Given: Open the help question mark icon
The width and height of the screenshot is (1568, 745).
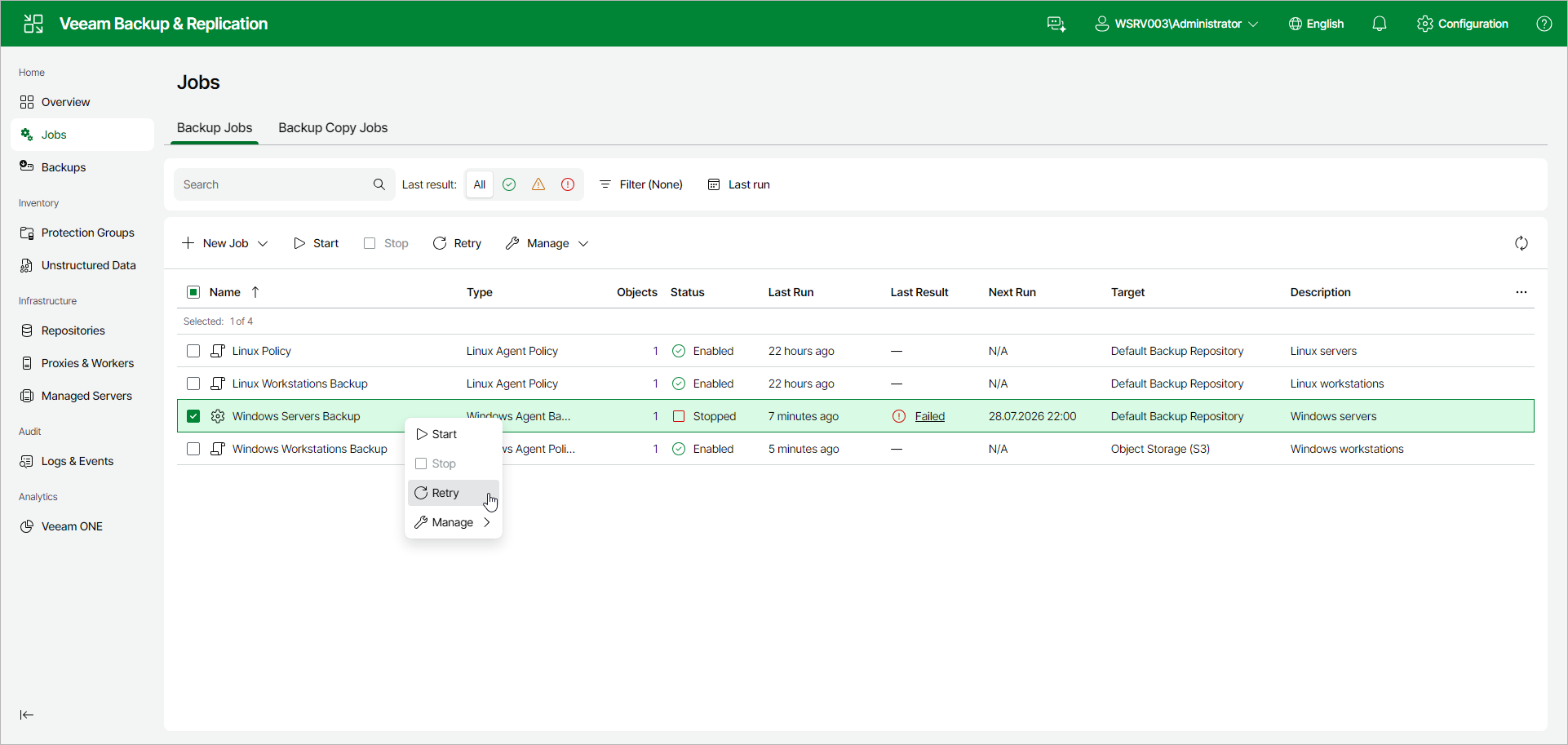Looking at the screenshot, I should [x=1544, y=24].
